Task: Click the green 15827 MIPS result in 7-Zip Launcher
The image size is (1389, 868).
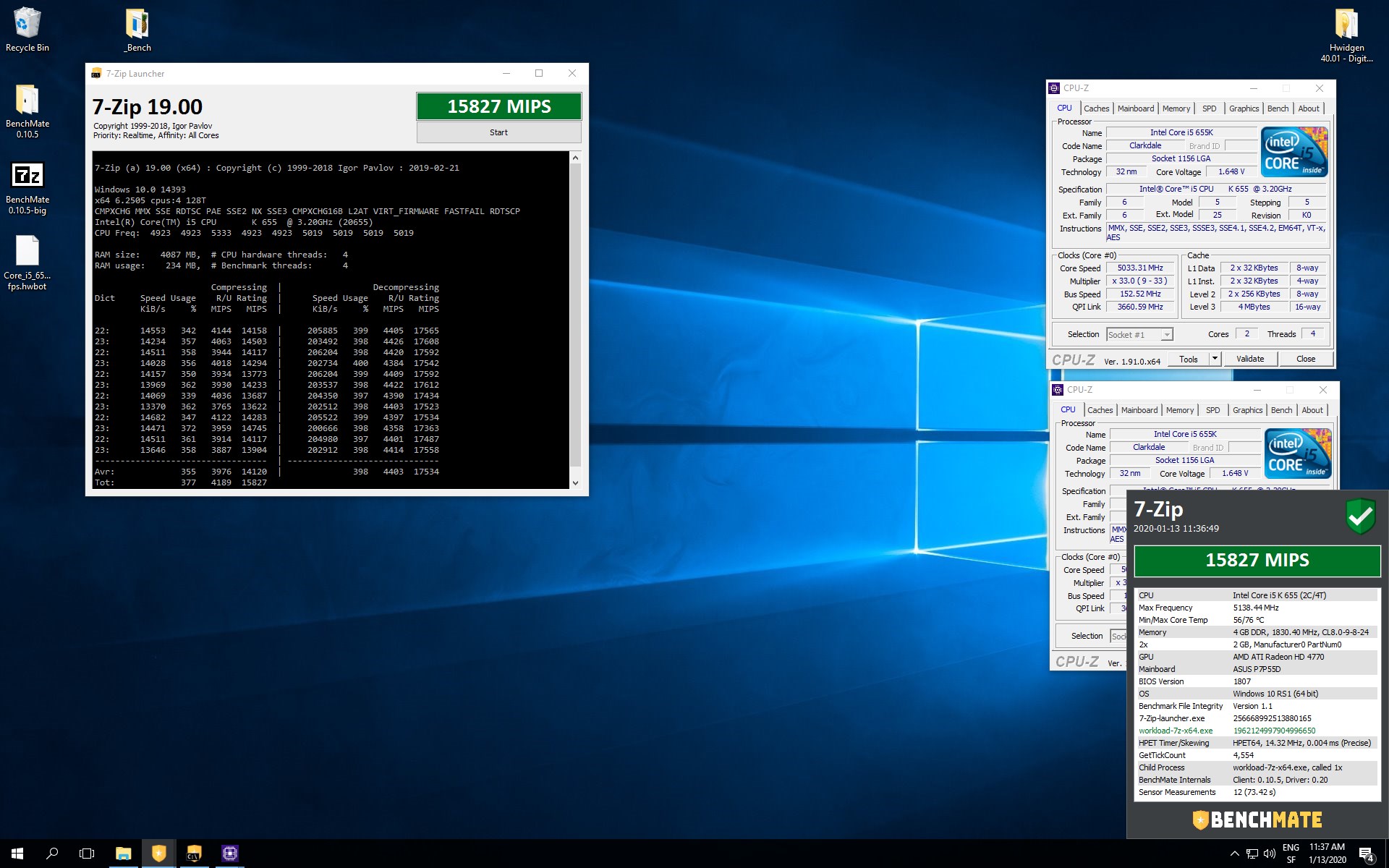Action: pyautogui.click(x=498, y=106)
